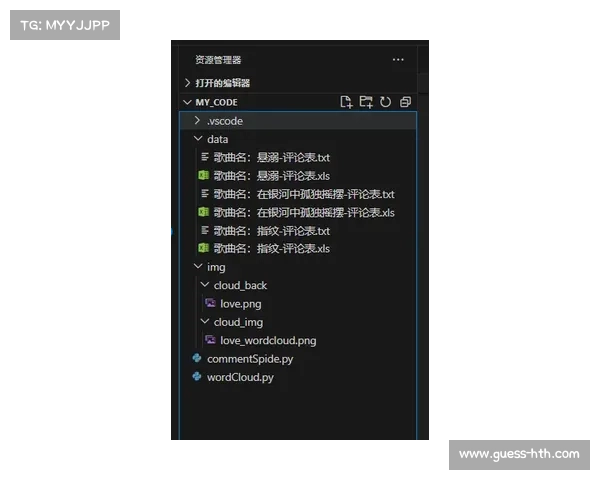
Task: Select the cloud_back folder label
Action: tap(240, 286)
